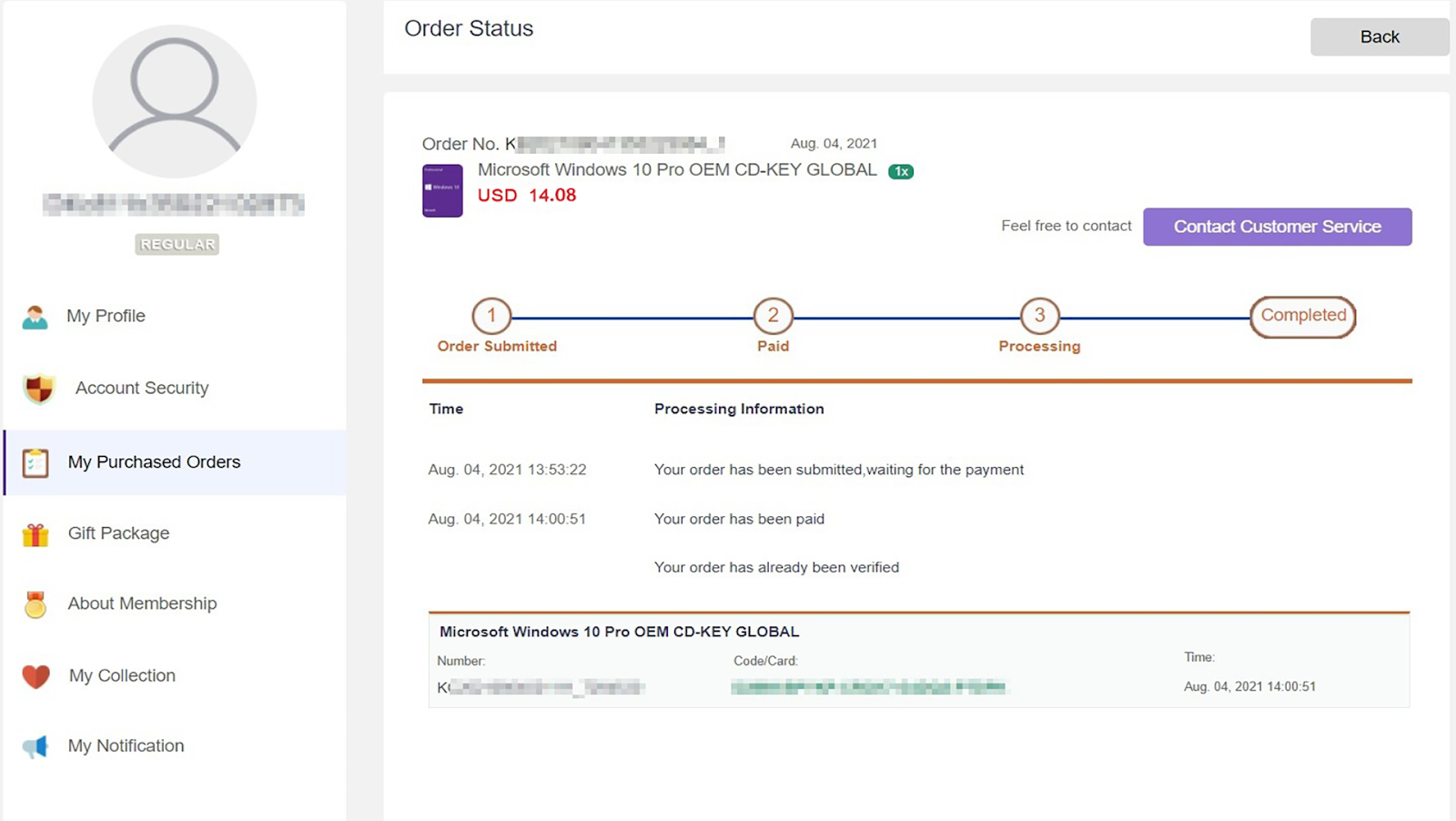Image resolution: width=1456 pixels, height=821 pixels.
Task: Open Microsoft Windows 10 Pro product title link
Action: (677, 170)
